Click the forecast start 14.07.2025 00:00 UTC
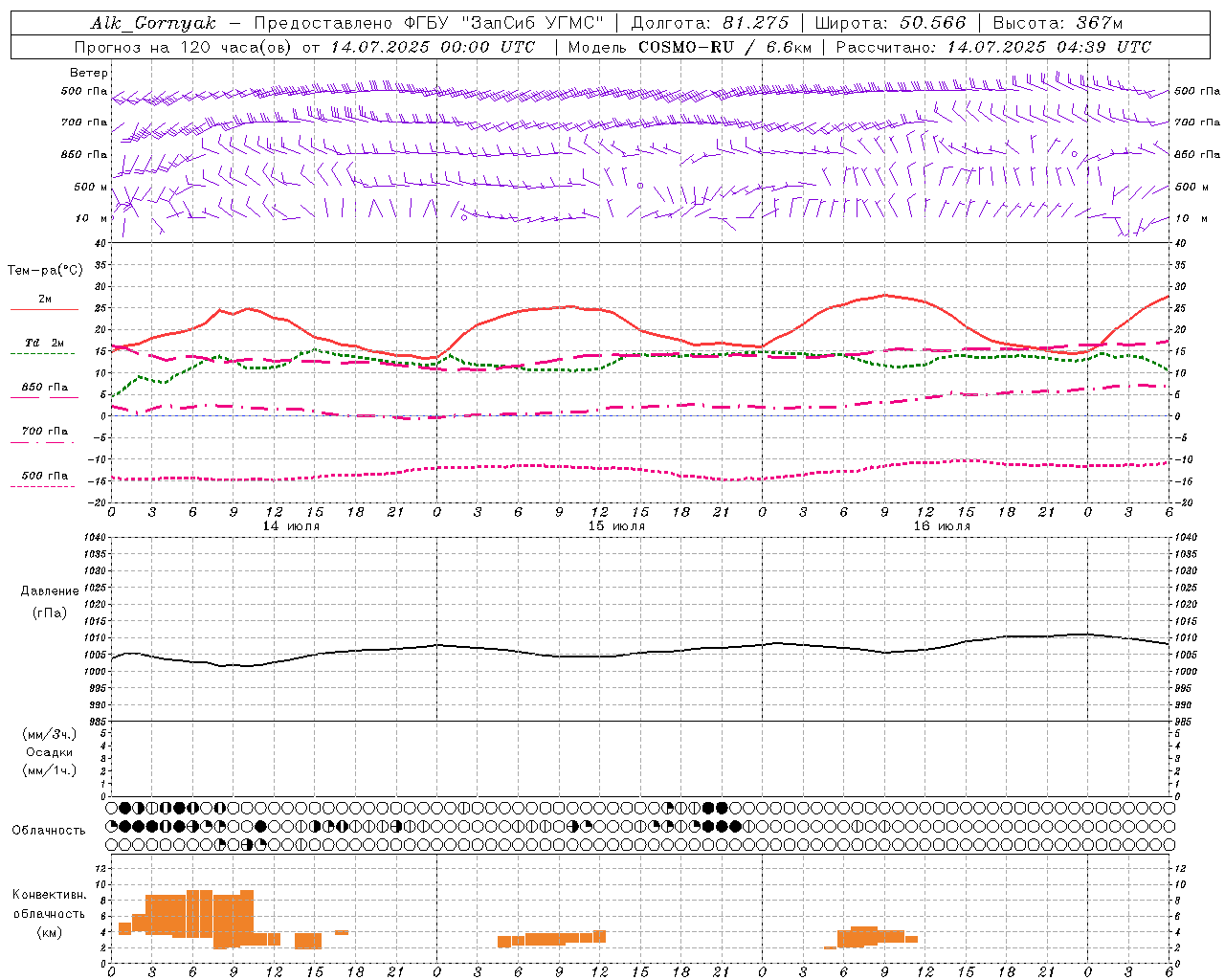The image size is (1225, 980). [x=433, y=47]
